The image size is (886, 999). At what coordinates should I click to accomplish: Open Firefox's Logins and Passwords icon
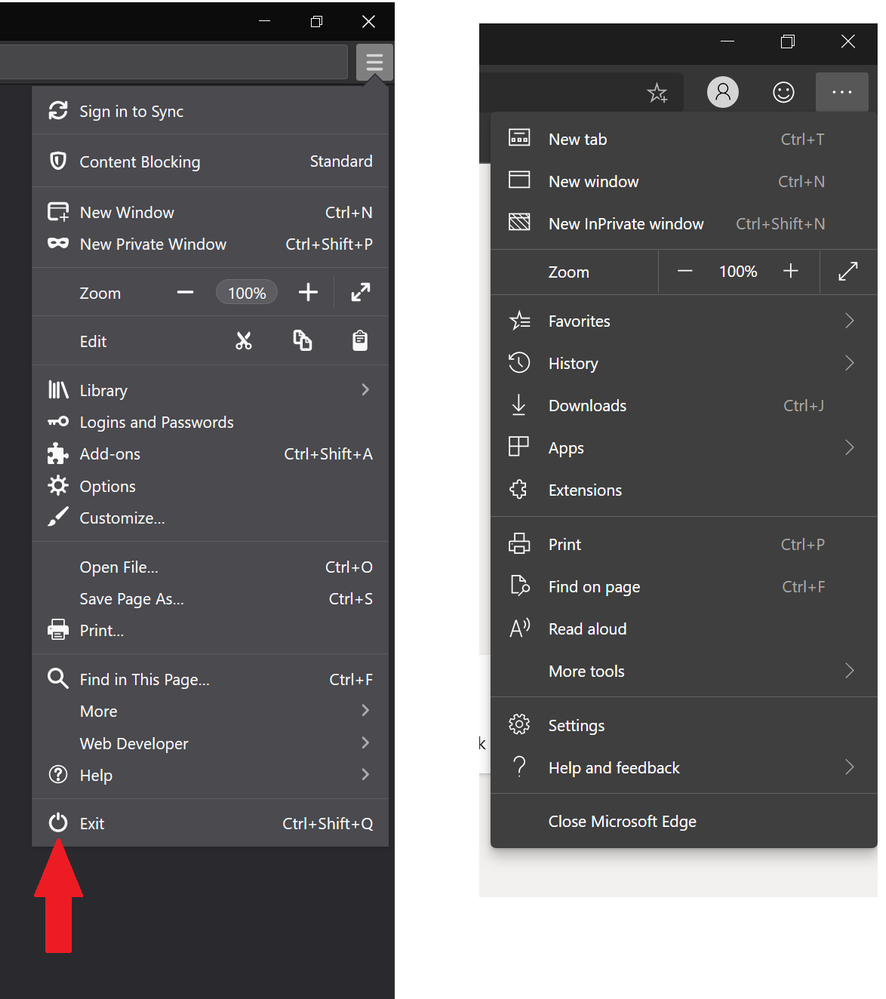point(58,422)
